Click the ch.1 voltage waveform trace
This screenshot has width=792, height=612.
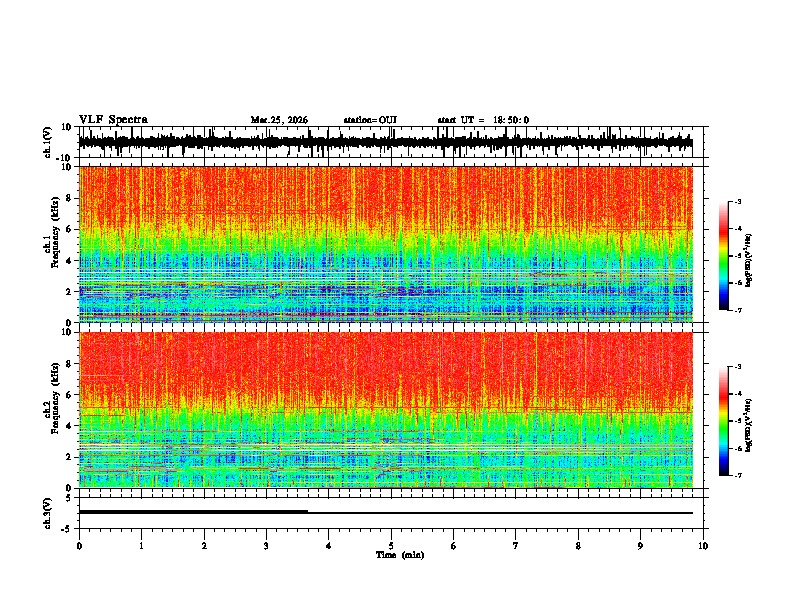tap(385, 142)
